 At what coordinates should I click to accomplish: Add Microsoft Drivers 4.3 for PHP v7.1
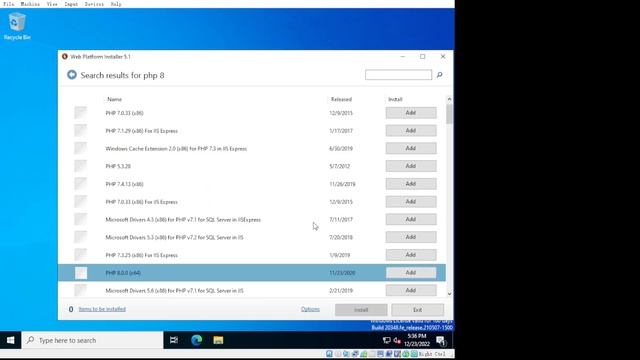pyautogui.click(x=411, y=219)
